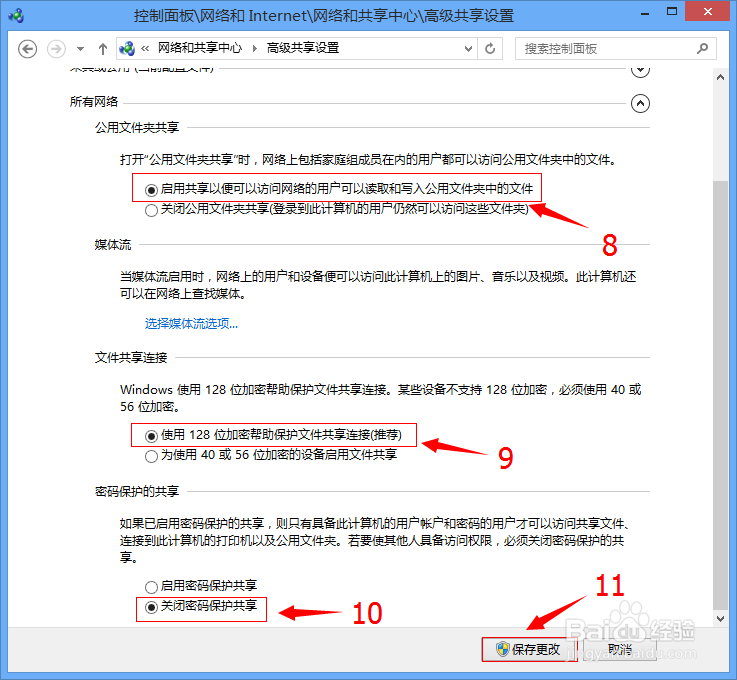Go up one folder level
The width and height of the screenshot is (737, 680).
tap(103, 49)
